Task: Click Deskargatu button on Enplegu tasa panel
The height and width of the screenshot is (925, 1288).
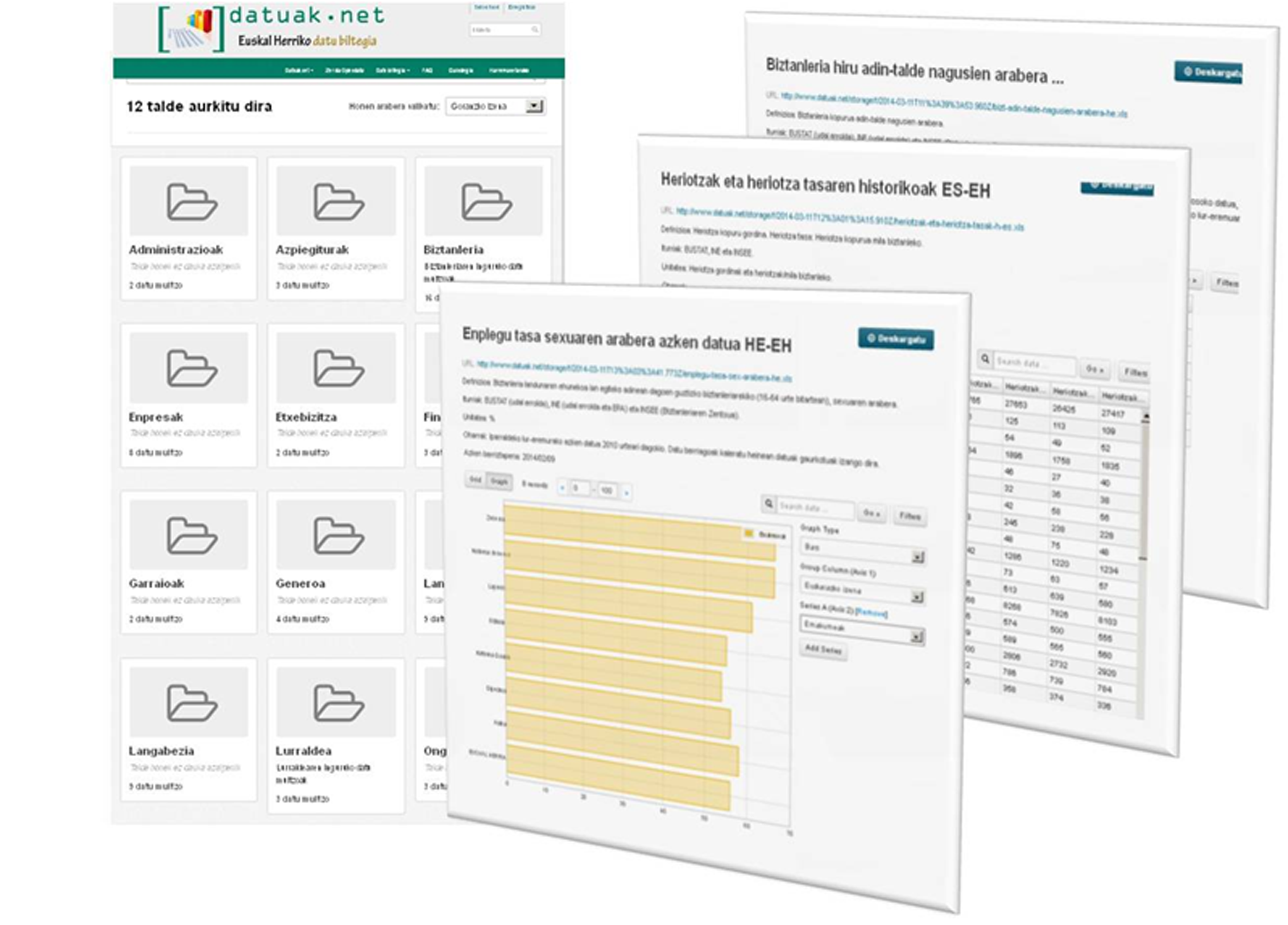Action: 896,339
